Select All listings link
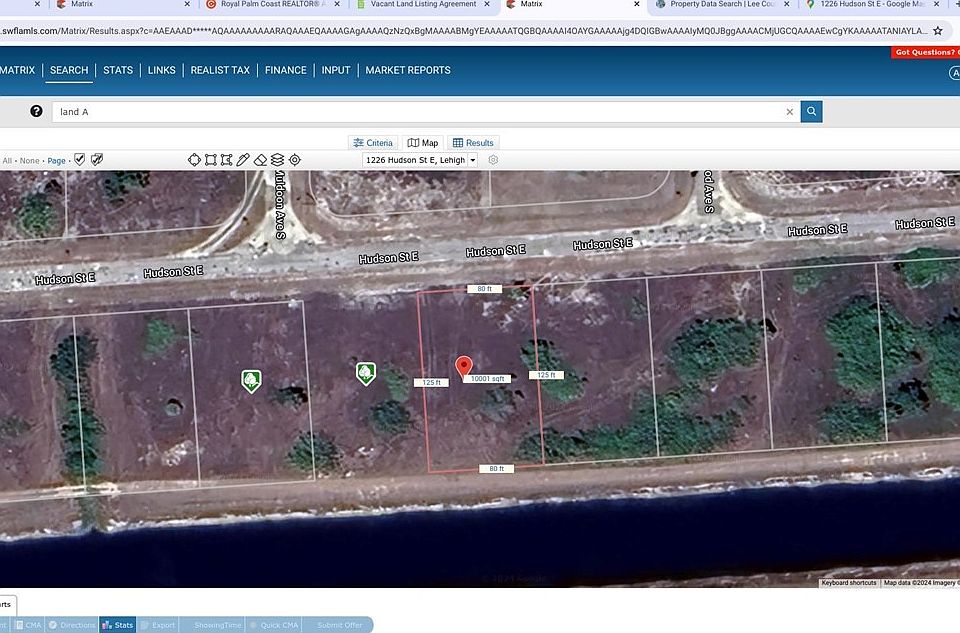 pos(7,161)
